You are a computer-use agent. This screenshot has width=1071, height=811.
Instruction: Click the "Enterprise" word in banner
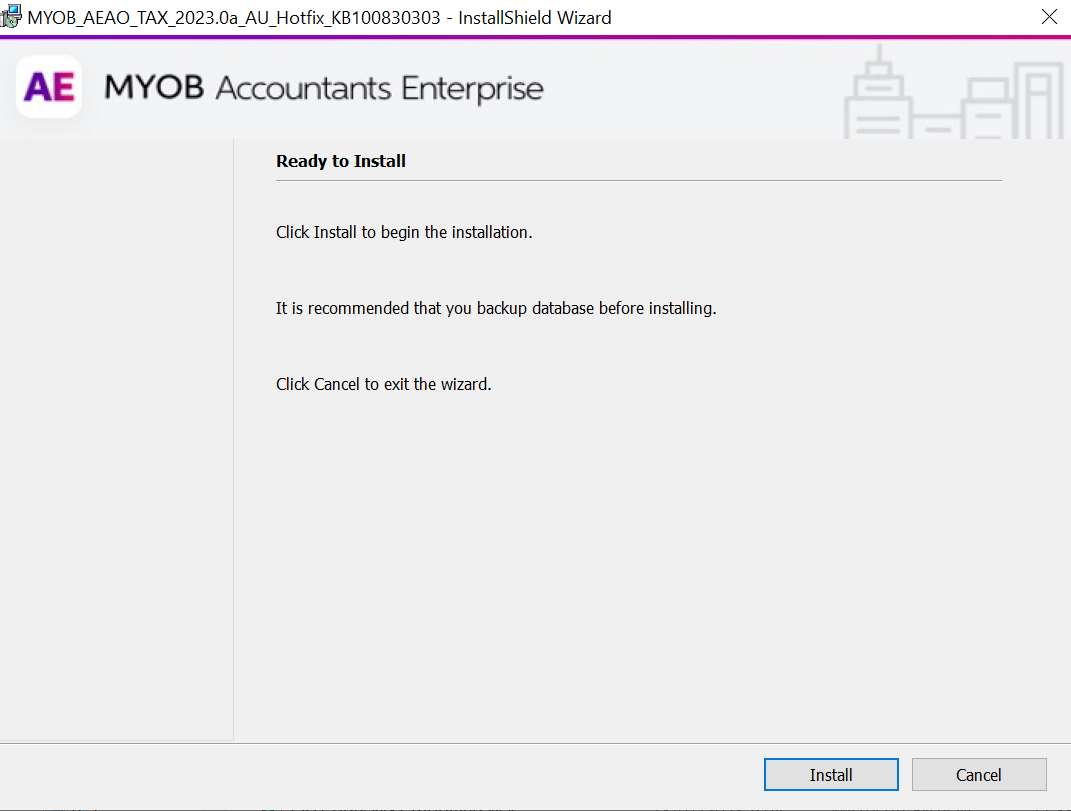point(472,88)
